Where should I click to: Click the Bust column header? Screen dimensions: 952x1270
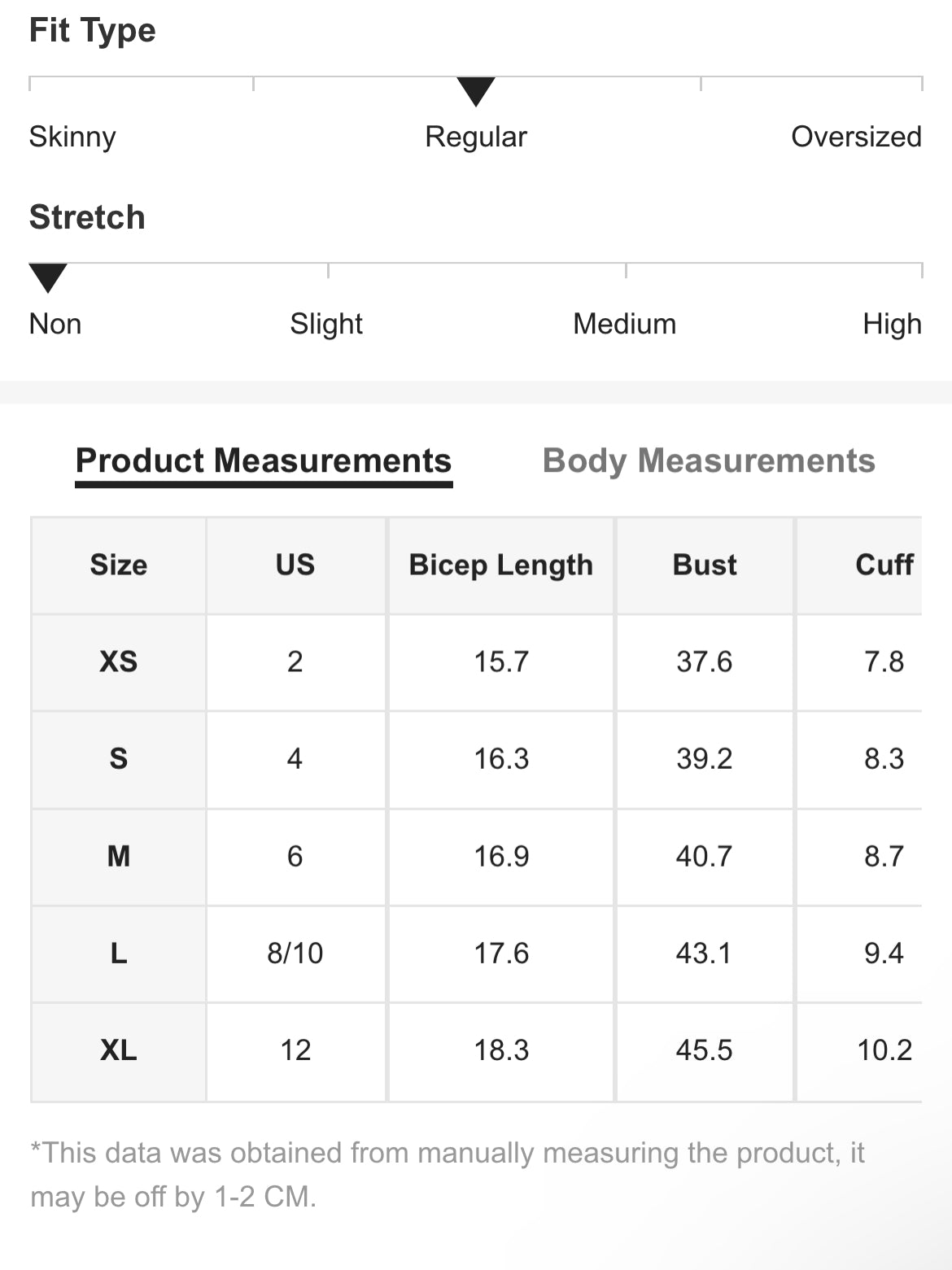705,565
